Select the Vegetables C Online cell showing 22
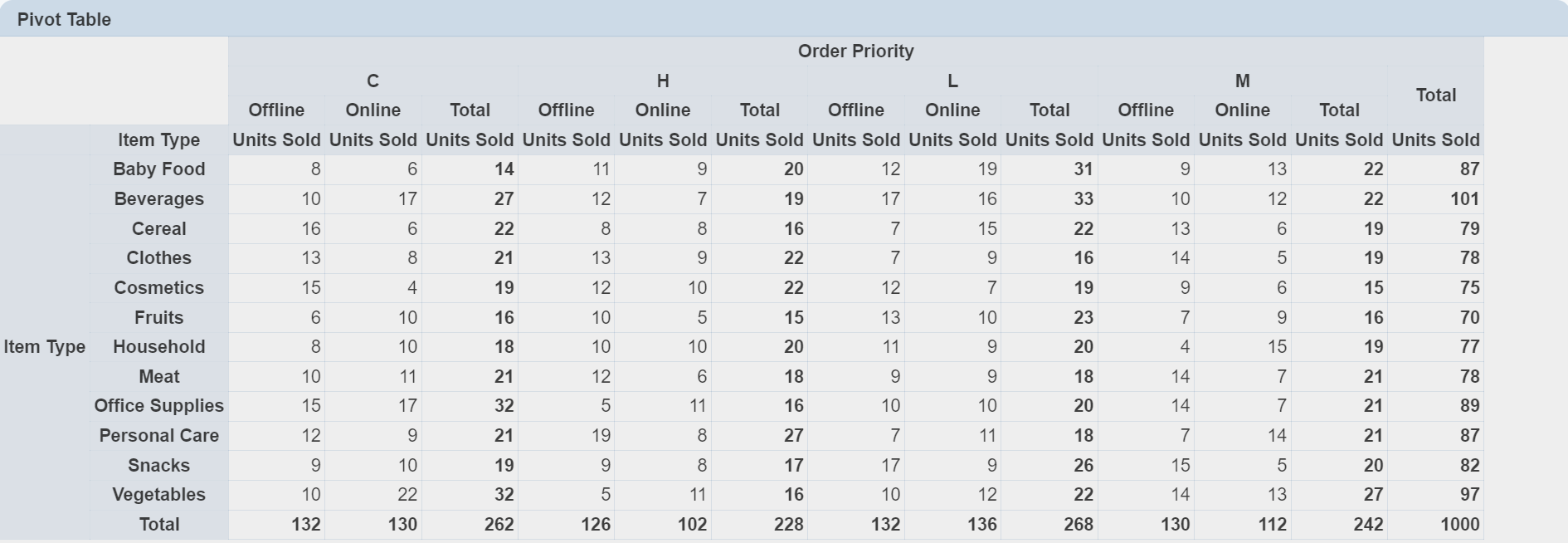1568x543 pixels. click(407, 495)
